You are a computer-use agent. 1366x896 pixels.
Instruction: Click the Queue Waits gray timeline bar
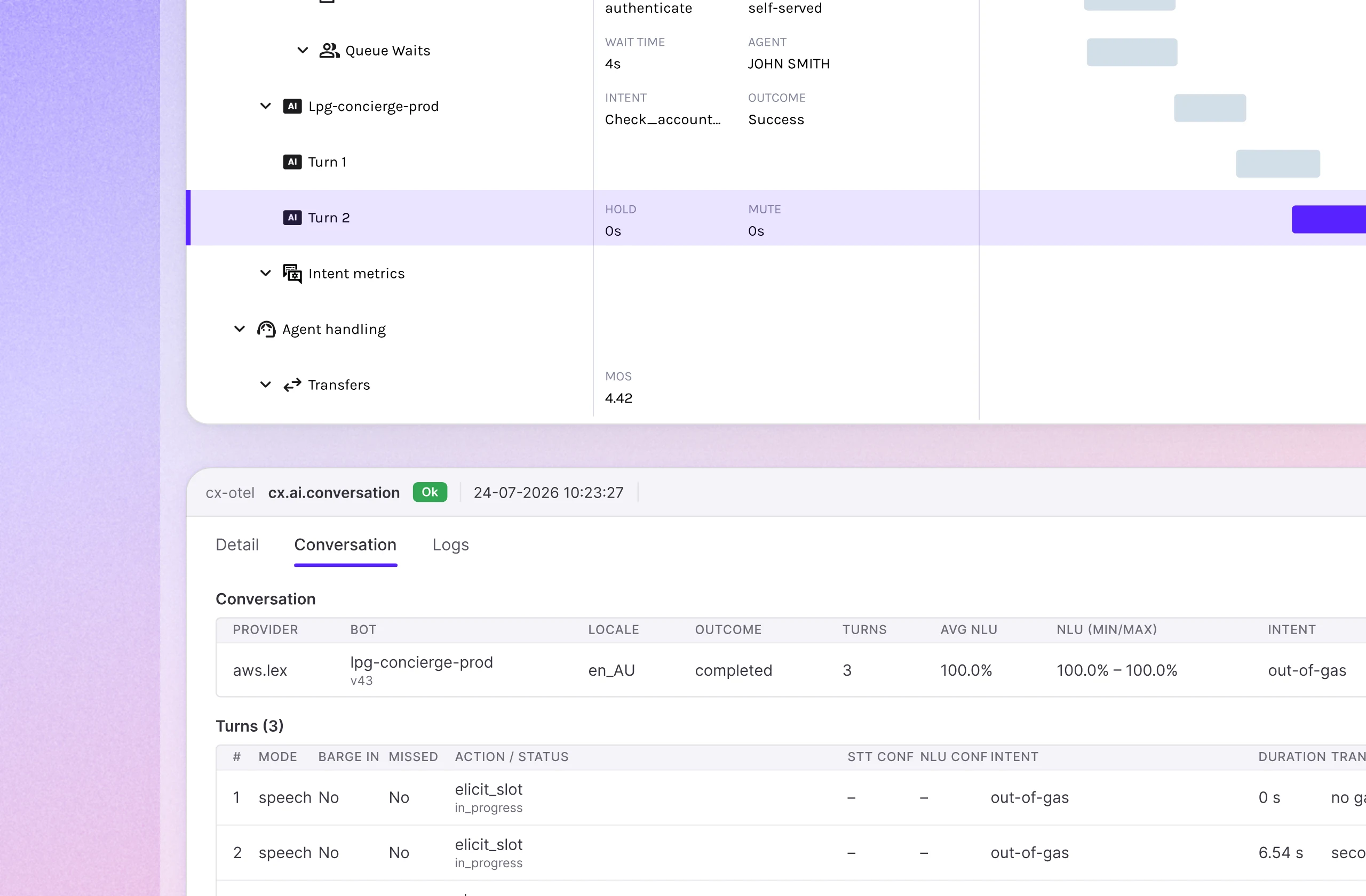[x=1132, y=52]
